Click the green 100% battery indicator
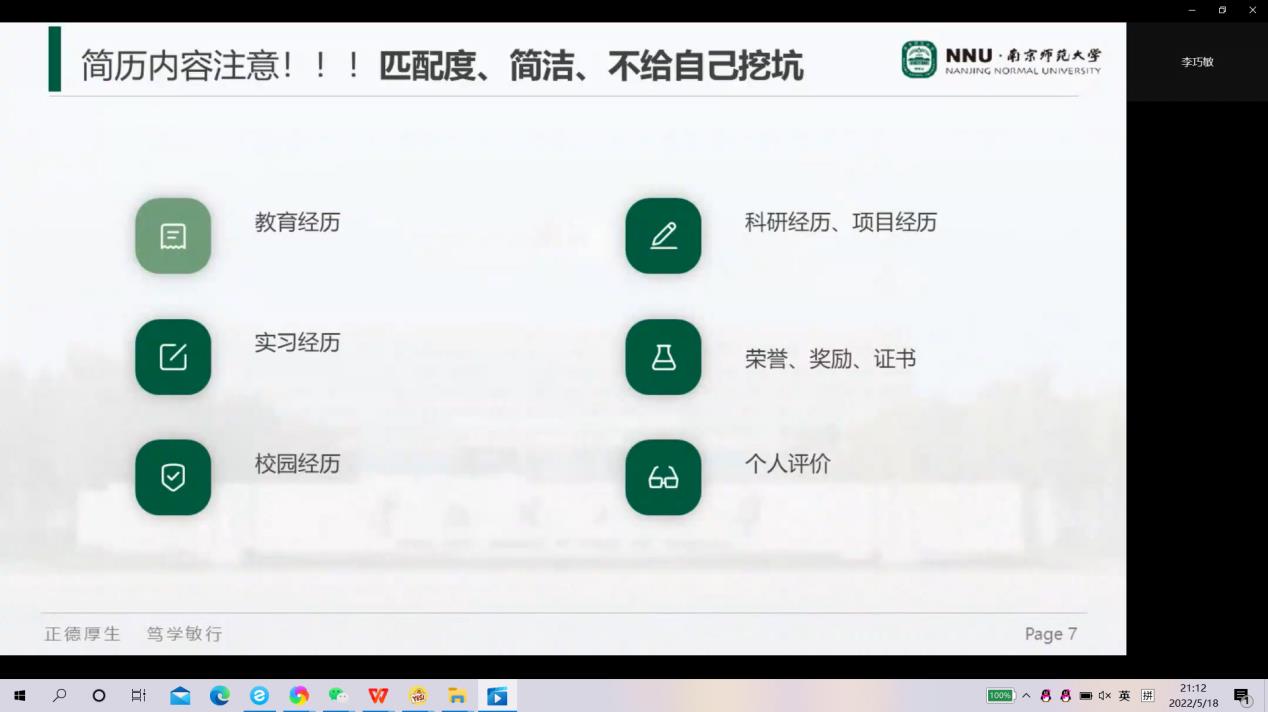Screen dimensions: 1268x712 tap(1001, 696)
